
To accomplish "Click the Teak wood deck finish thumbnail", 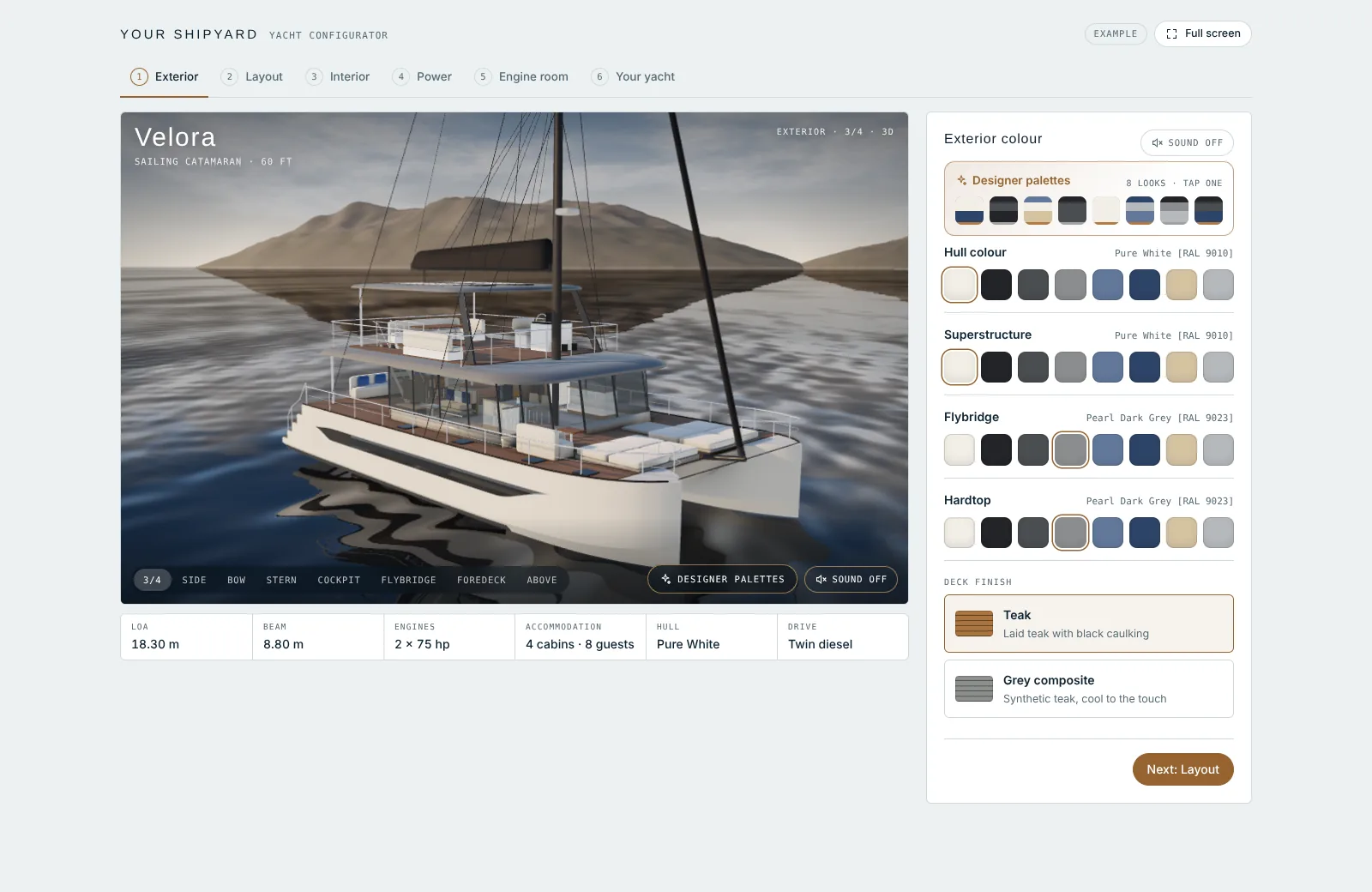I will 974,624.
